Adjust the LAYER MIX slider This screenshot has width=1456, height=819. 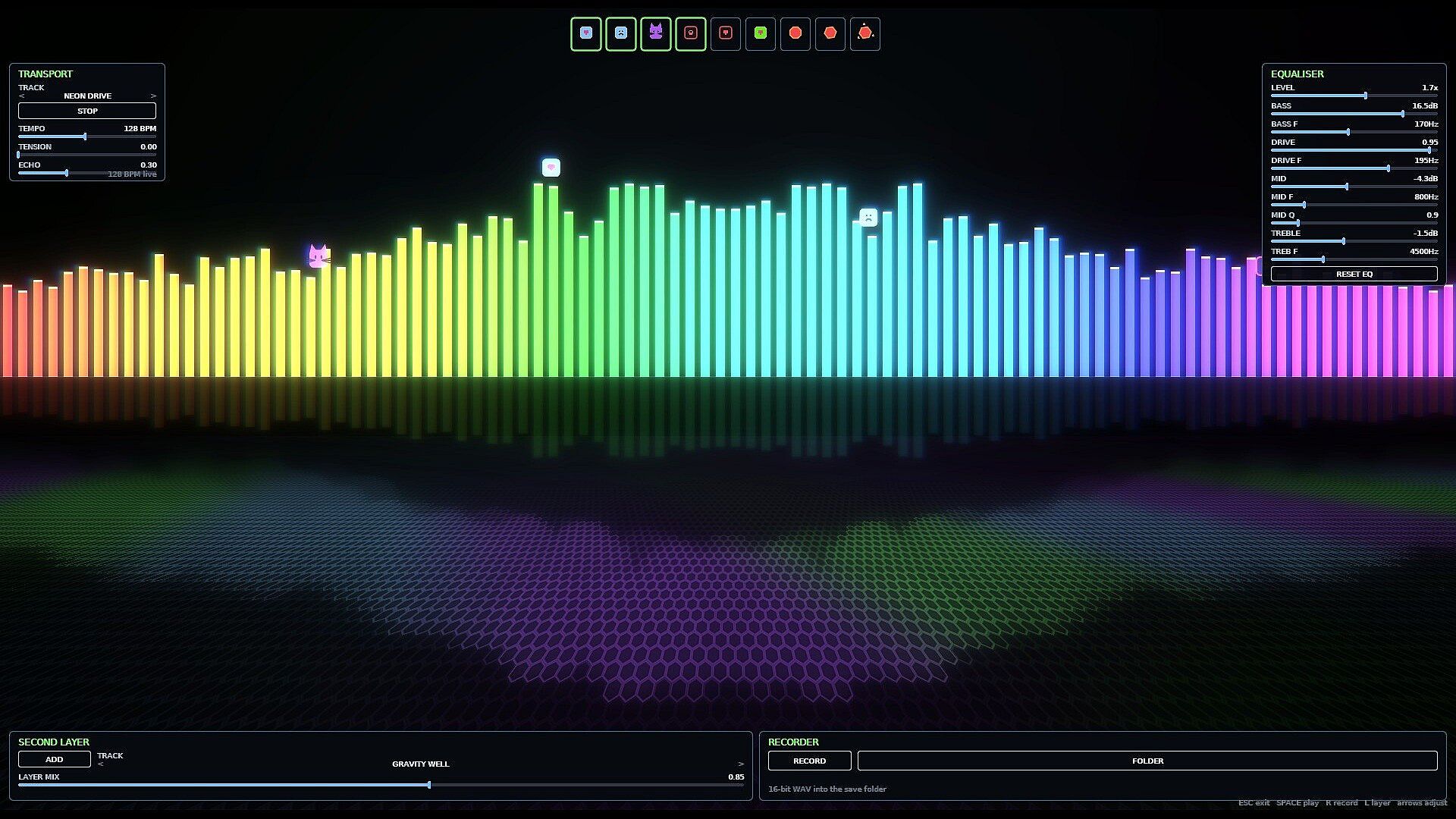coord(381,785)
